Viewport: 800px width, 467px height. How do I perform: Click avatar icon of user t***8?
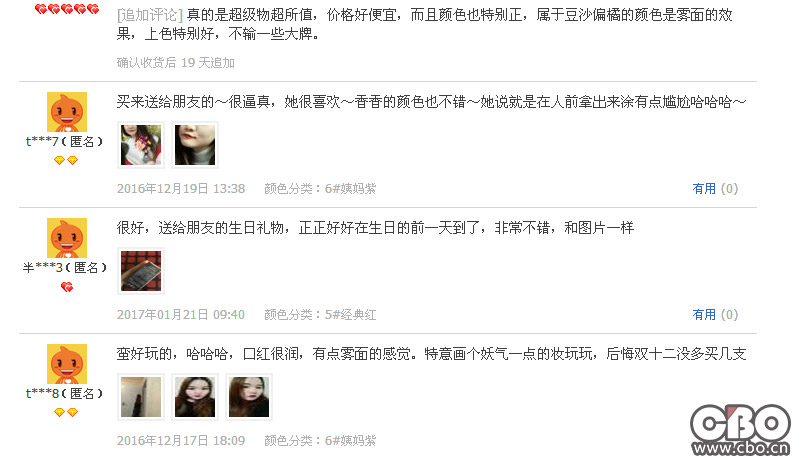coord(67,364)
